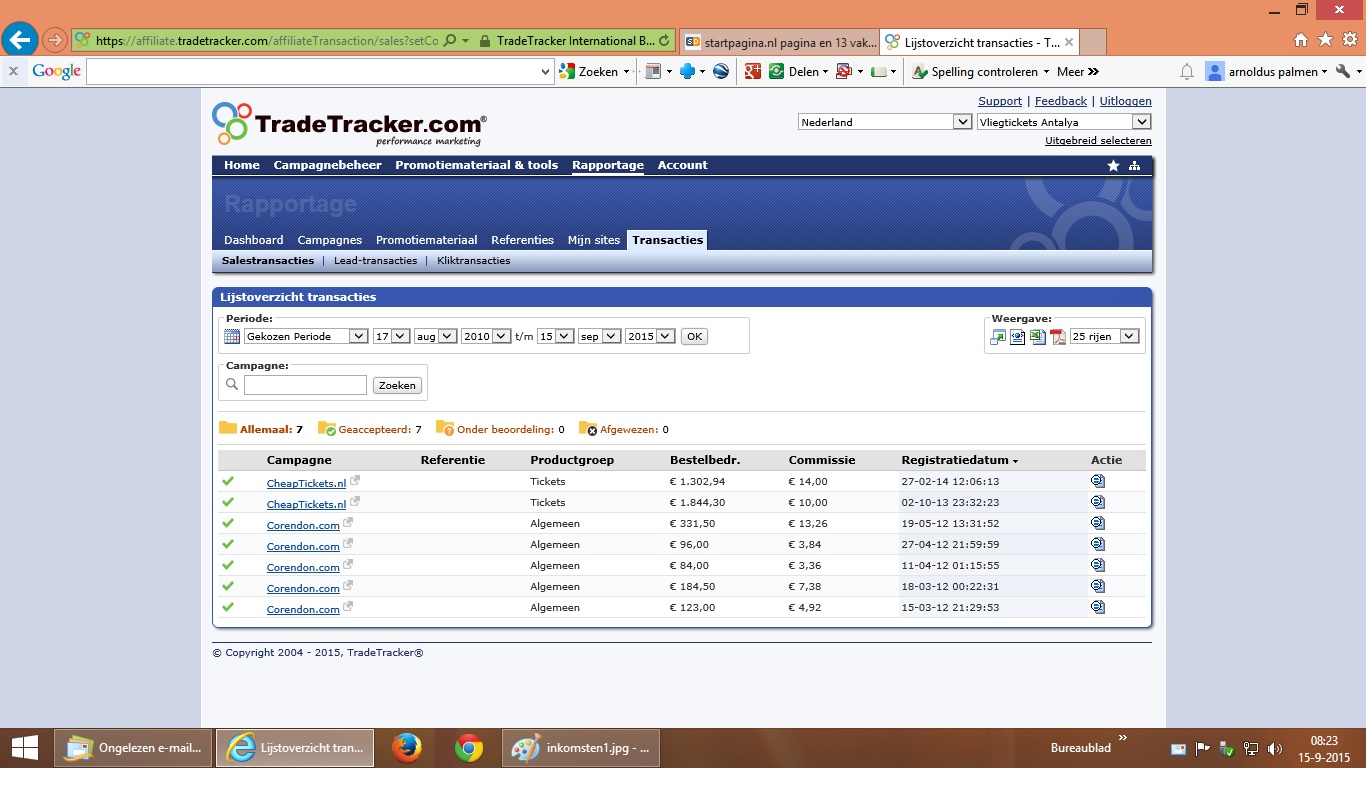1366x800 pixels.
Task: Open Chrome from the taskbar
Action: (x=469, y=748)
